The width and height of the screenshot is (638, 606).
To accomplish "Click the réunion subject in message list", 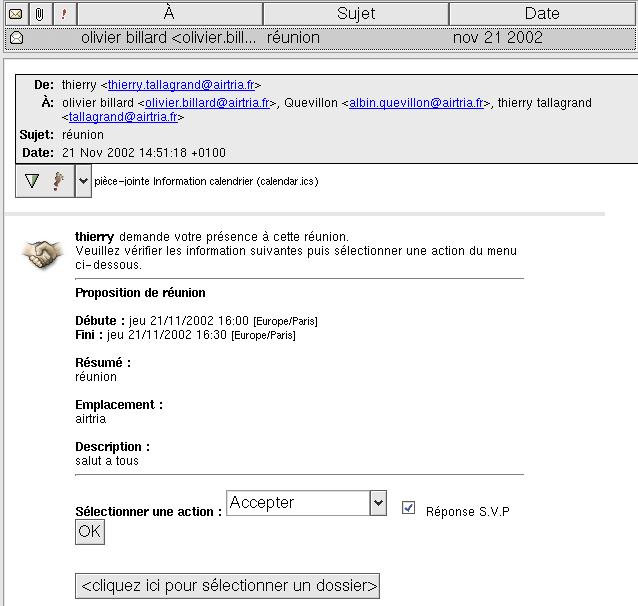I will pyautogui.click(x=293, y=38).
